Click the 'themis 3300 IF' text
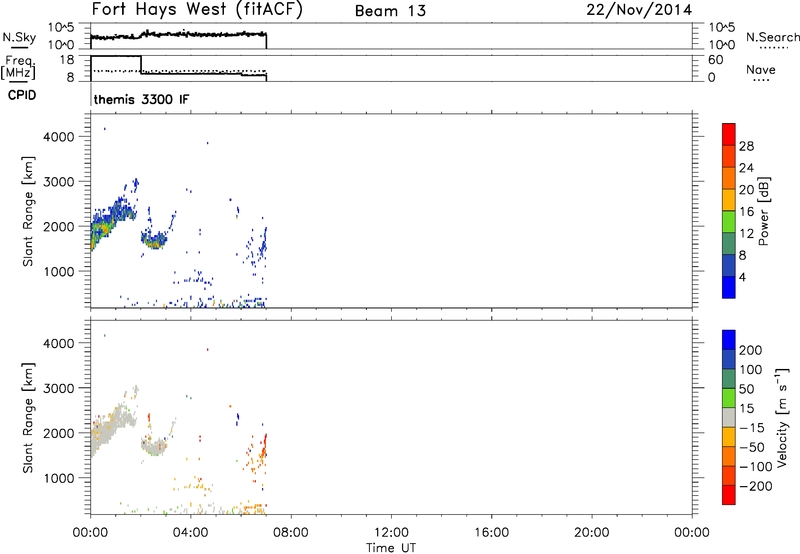Image resolution: width=800 pixels, height=554 pixels. [x=141, y=99]
